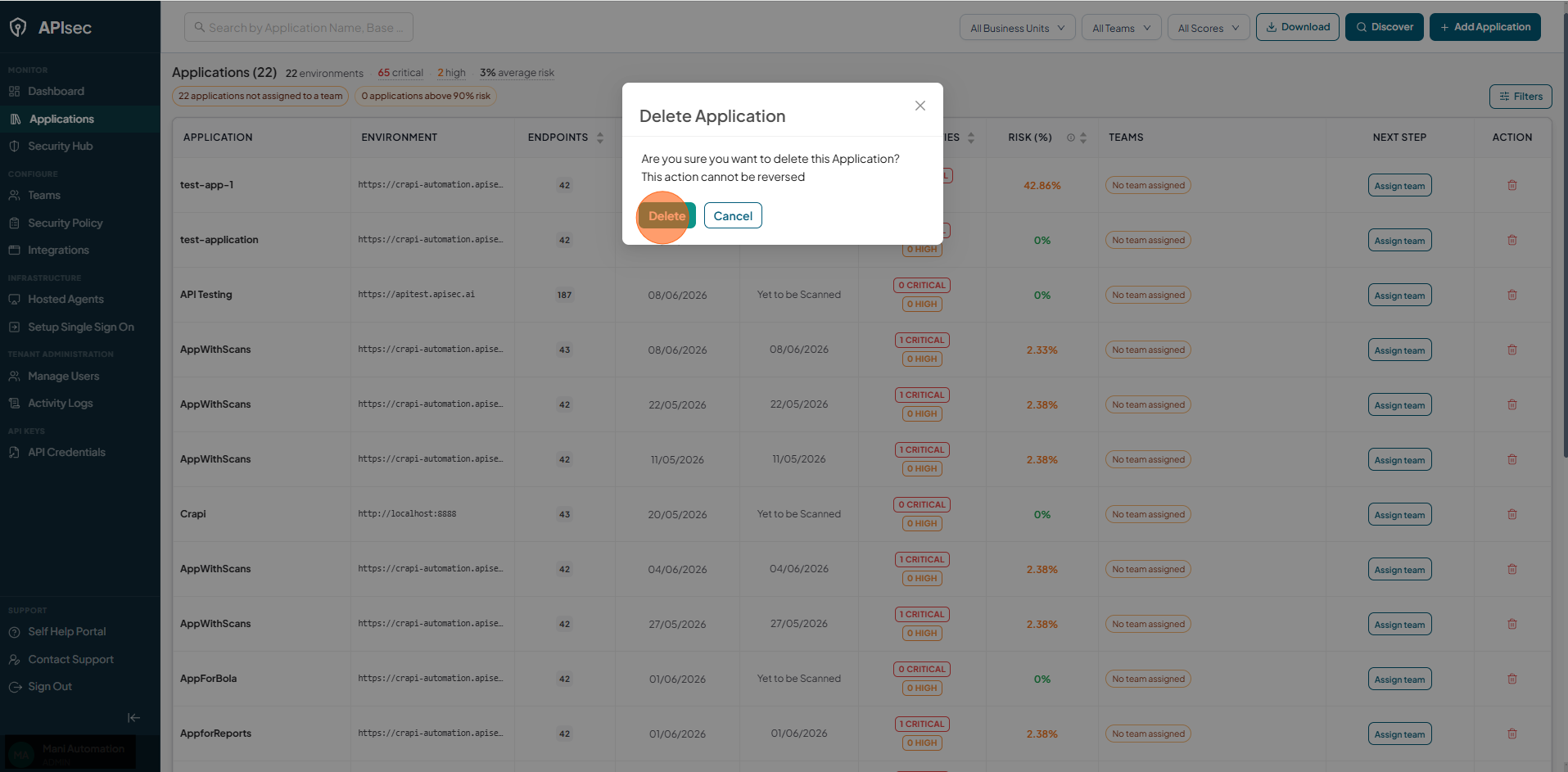This screenshot has width=1568, height=772.
Task: Cancel the delete application dialog
Action: 733,216
